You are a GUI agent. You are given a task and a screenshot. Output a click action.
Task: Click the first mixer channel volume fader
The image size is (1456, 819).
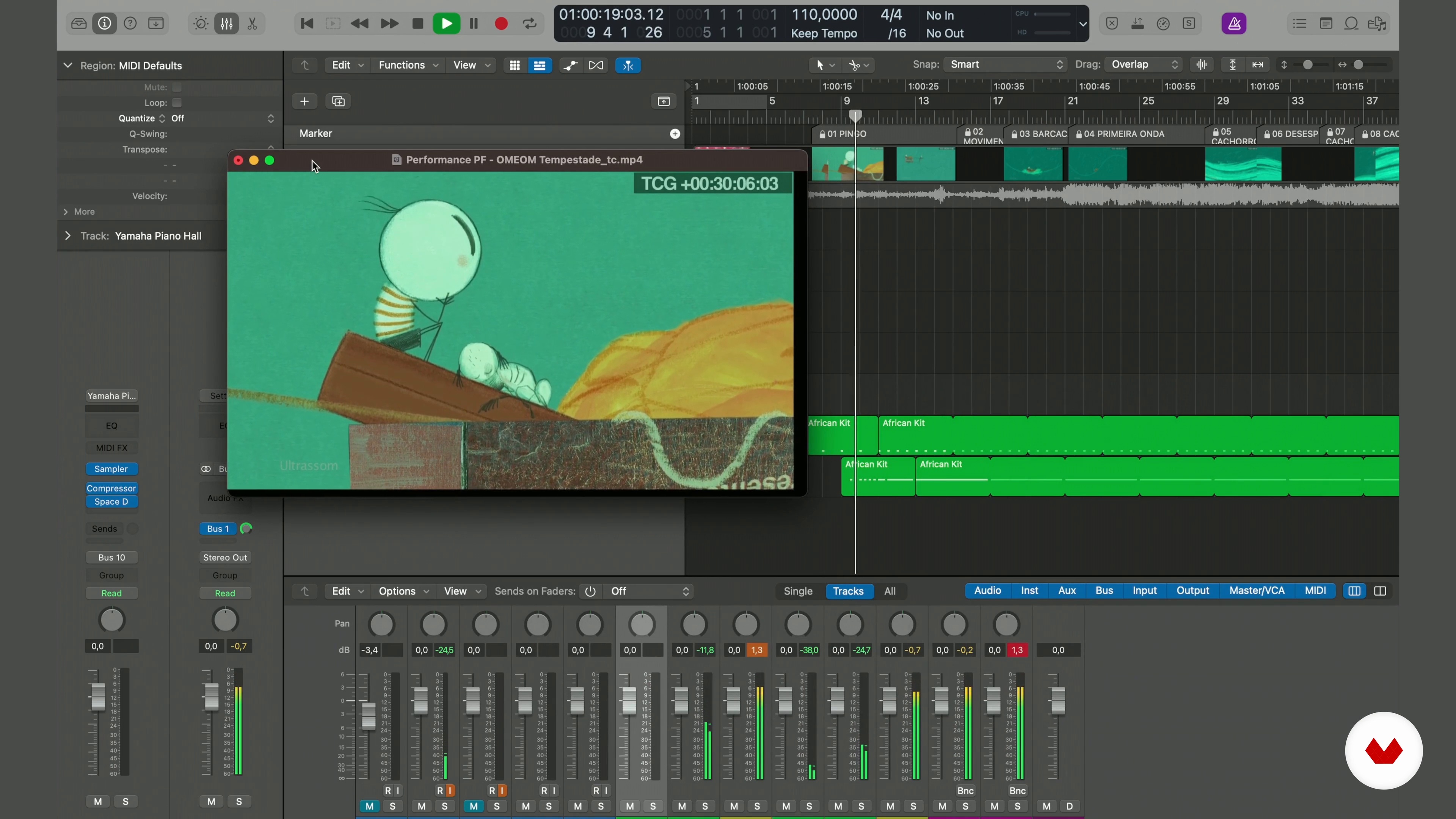coord(369,715)
